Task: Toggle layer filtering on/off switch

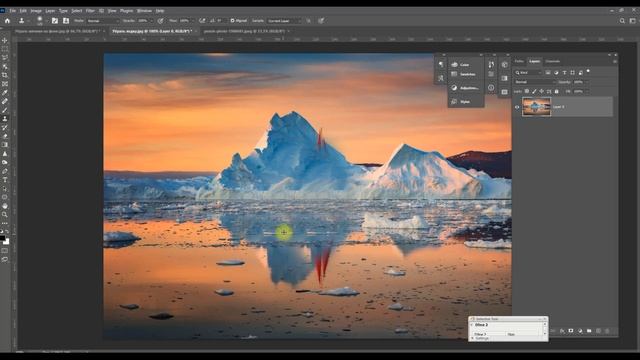Action: (588, 71)
